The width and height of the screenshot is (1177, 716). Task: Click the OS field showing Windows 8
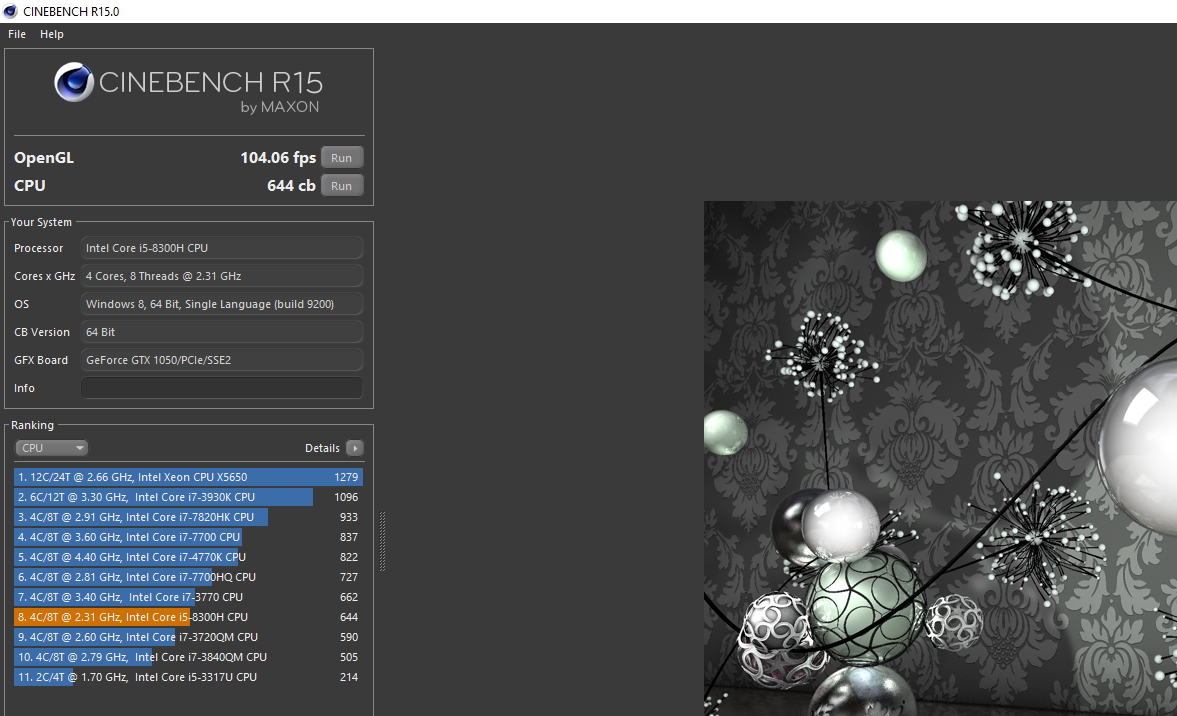[x=221, y=304]
